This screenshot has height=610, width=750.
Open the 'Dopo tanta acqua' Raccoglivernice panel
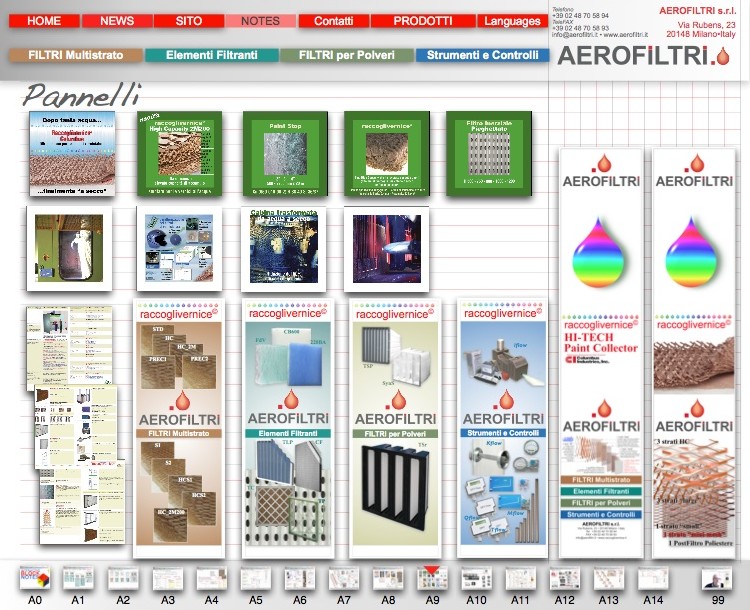(72, 154)
